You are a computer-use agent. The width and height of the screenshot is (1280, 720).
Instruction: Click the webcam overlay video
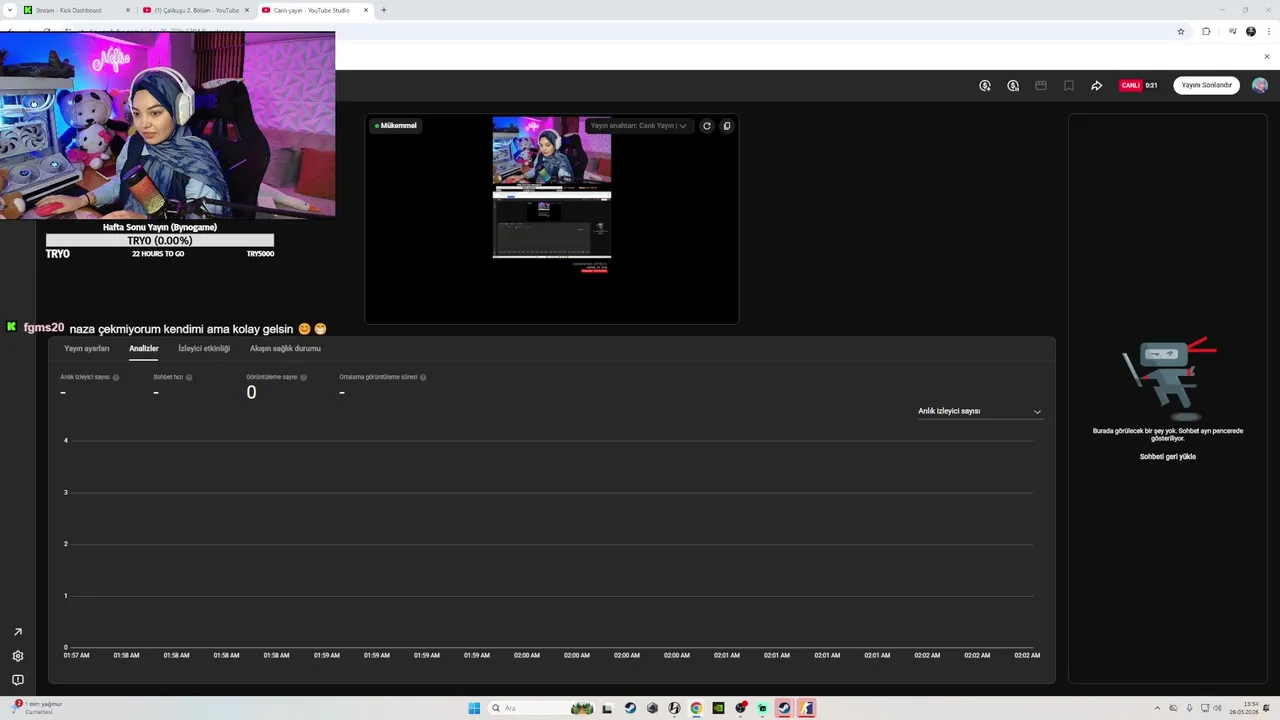tap(167, 125)
